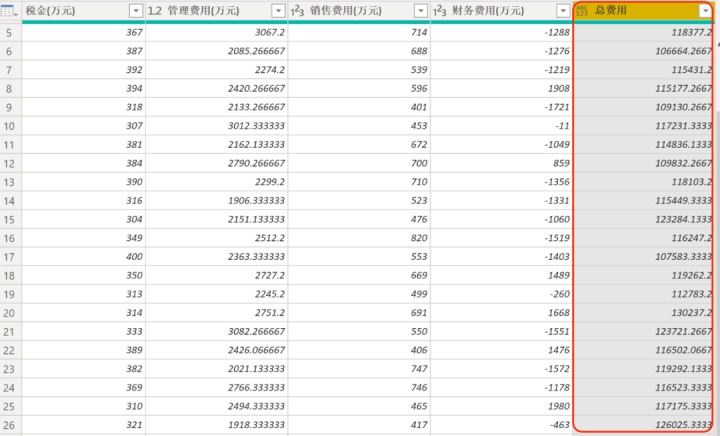Click sales cost cell 747
This screenshot has width=720, height=436.
tap(359, 369)
